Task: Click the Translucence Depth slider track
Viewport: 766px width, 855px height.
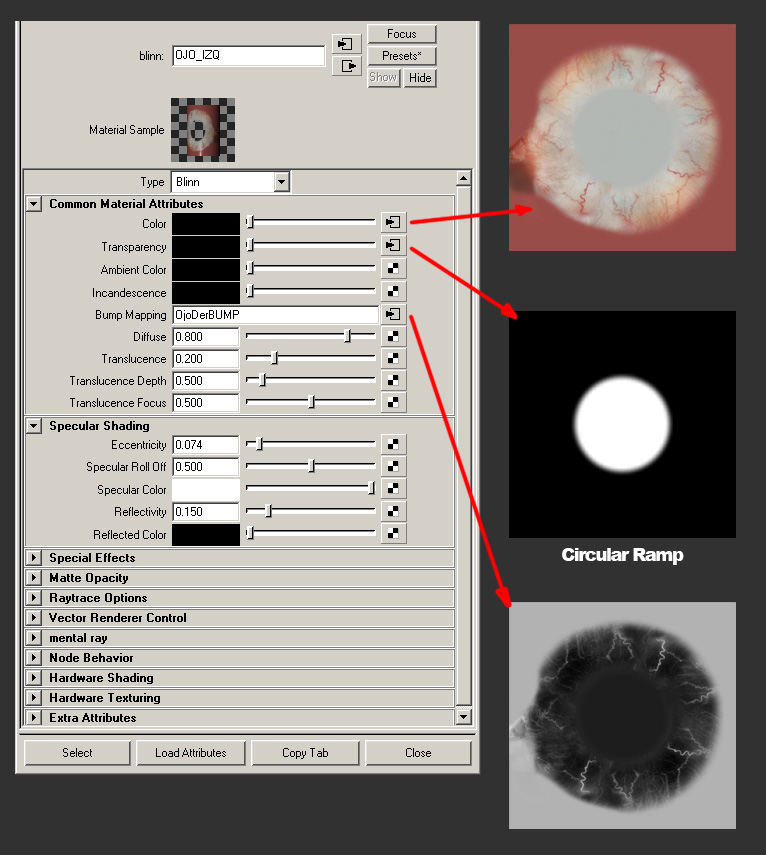Action: (311, 380)
